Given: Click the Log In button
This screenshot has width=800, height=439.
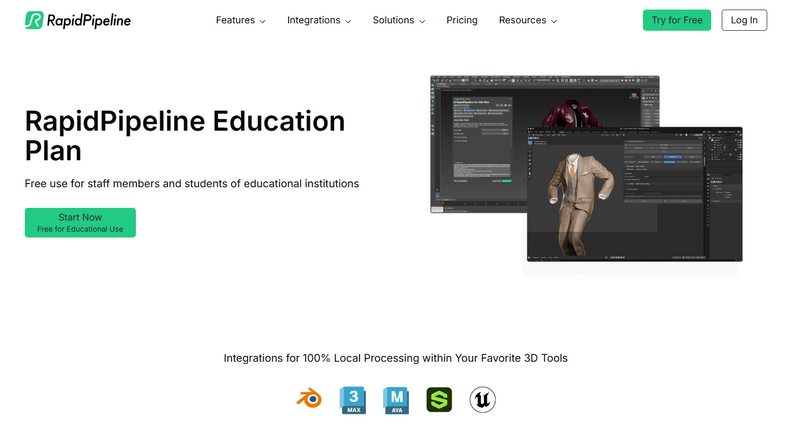Looking at the screenshot, I should pos(744,20).
